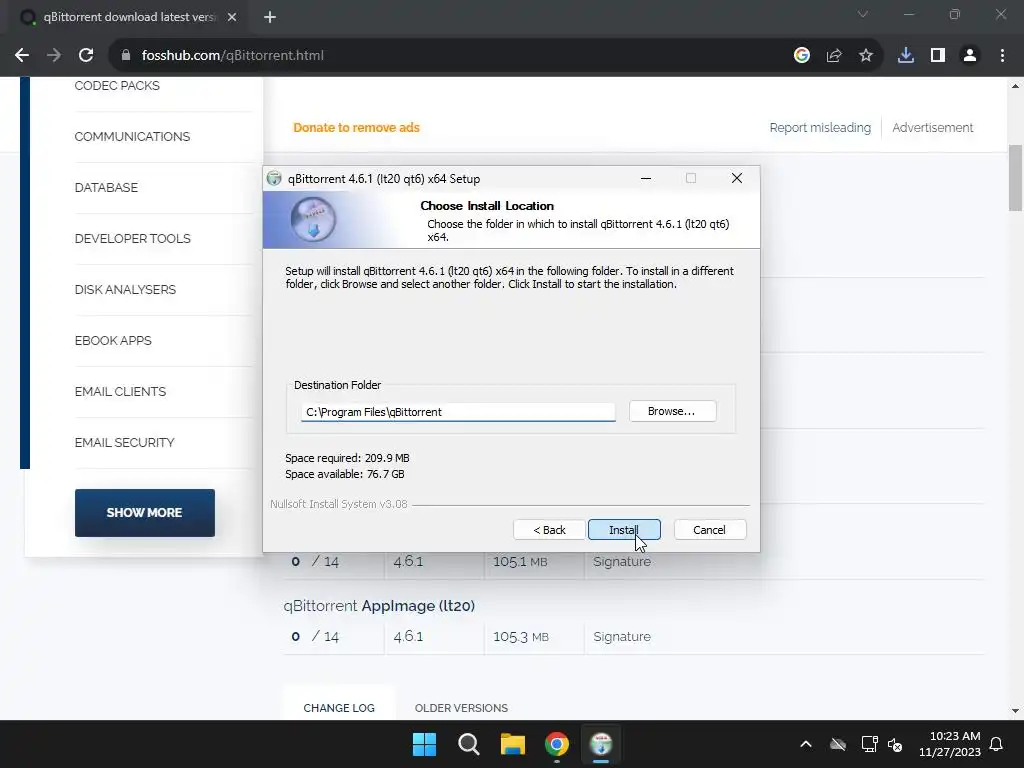Click the address bar URL
The width and height of the screenshot is (1024, 768).
click(232, 56)
